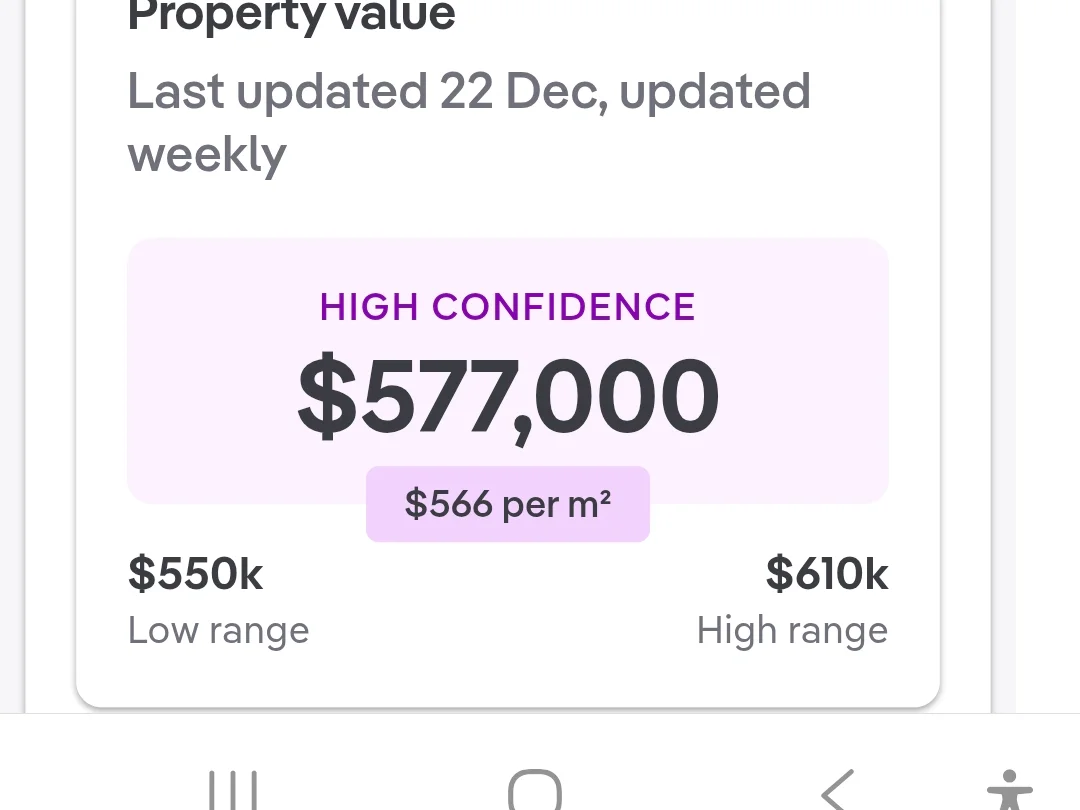Tap the dollar sign of $577,000
The width and height of the screenshot is (1080, 810).
pos(327,396)
